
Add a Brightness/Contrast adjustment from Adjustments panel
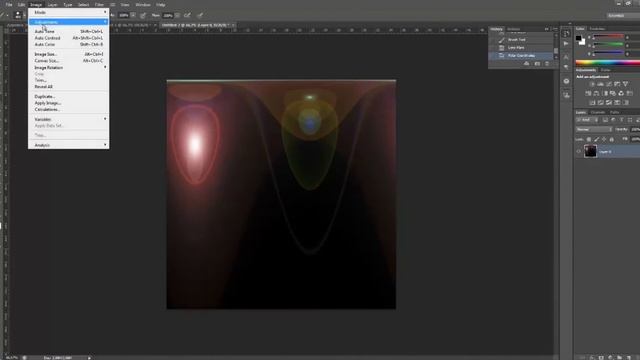(x=592, y=84)
